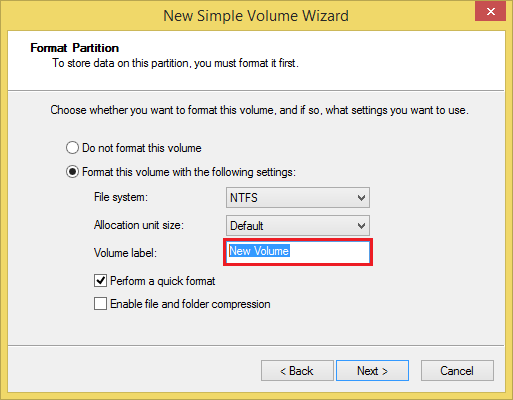Screen dimensions: 513x400
Task: Click the 'File system:' caption text
Action: pos(121,197)
